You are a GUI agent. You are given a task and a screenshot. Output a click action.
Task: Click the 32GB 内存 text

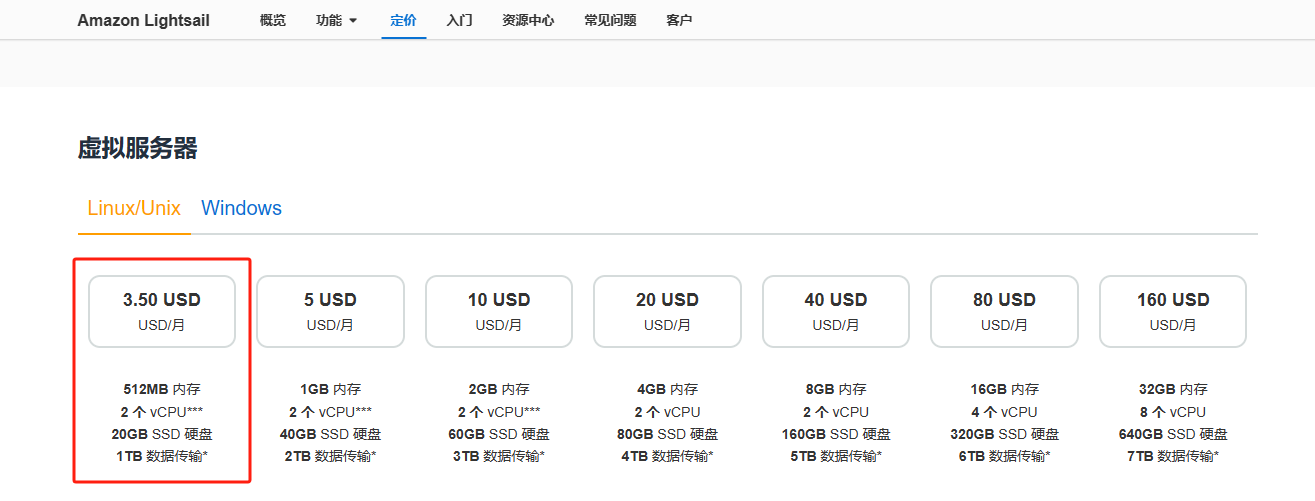[x=1173, y=389]
